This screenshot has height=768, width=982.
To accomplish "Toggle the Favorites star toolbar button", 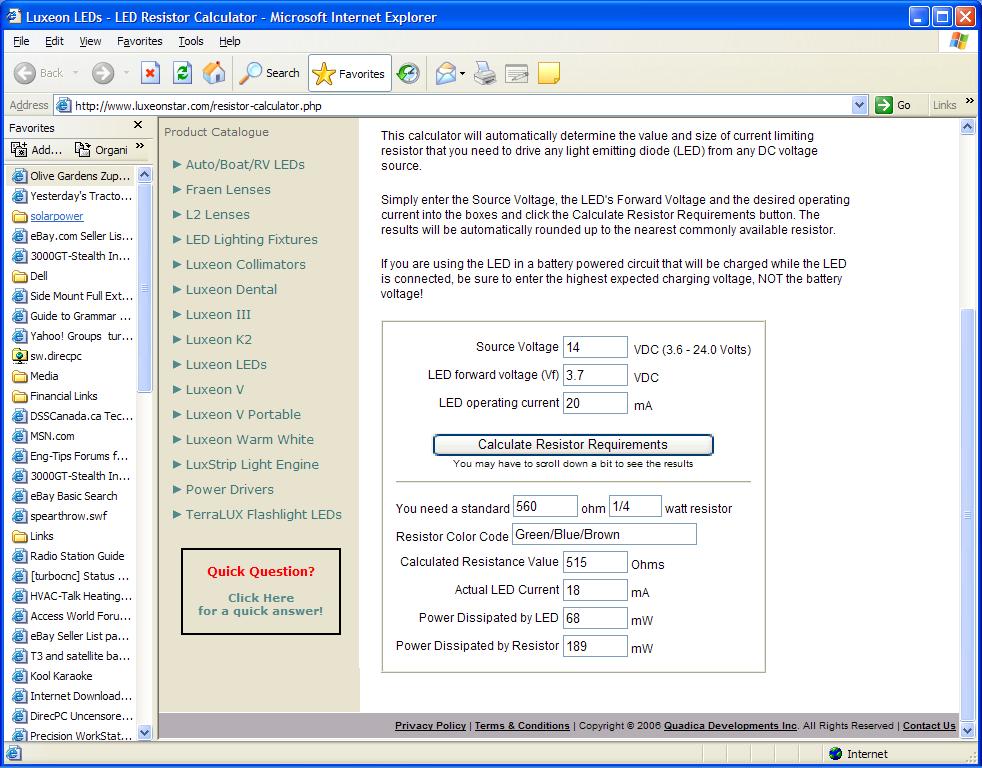I will pyautogui.click(x=349, y=73).
